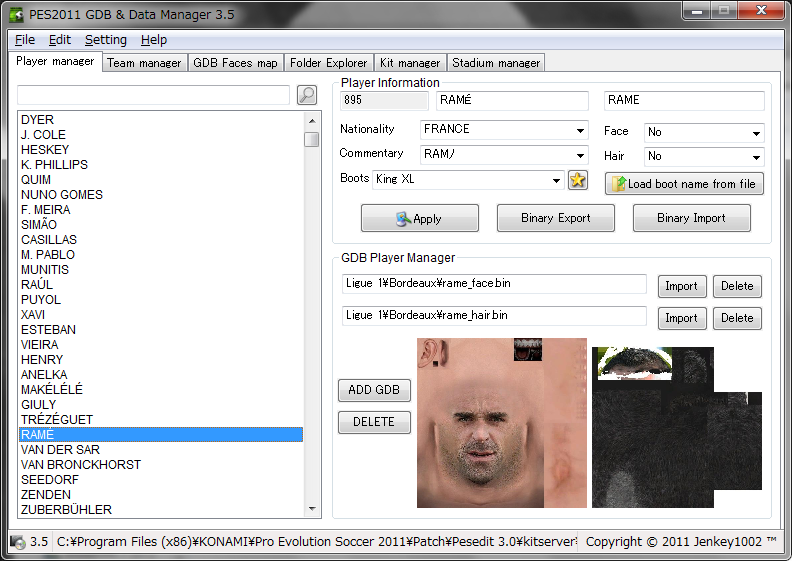Screen dimensions: 792x561
Task: Open the Commentary combo box
Action: (580, 155)
